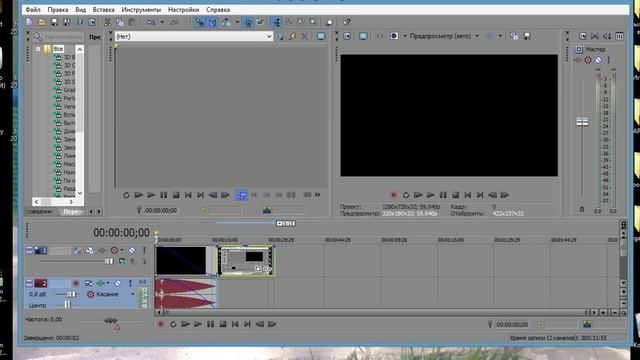Open the Настройки menu
The width and height of the screenshot is (640, 360).
pyautogui.click(x=184, y=9)
